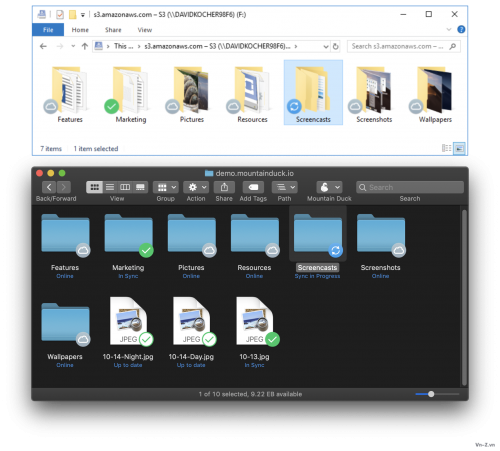
Task: Expand the Explorer address bar history dropdown
Action: pyautogui.click(x=326, y=47)
